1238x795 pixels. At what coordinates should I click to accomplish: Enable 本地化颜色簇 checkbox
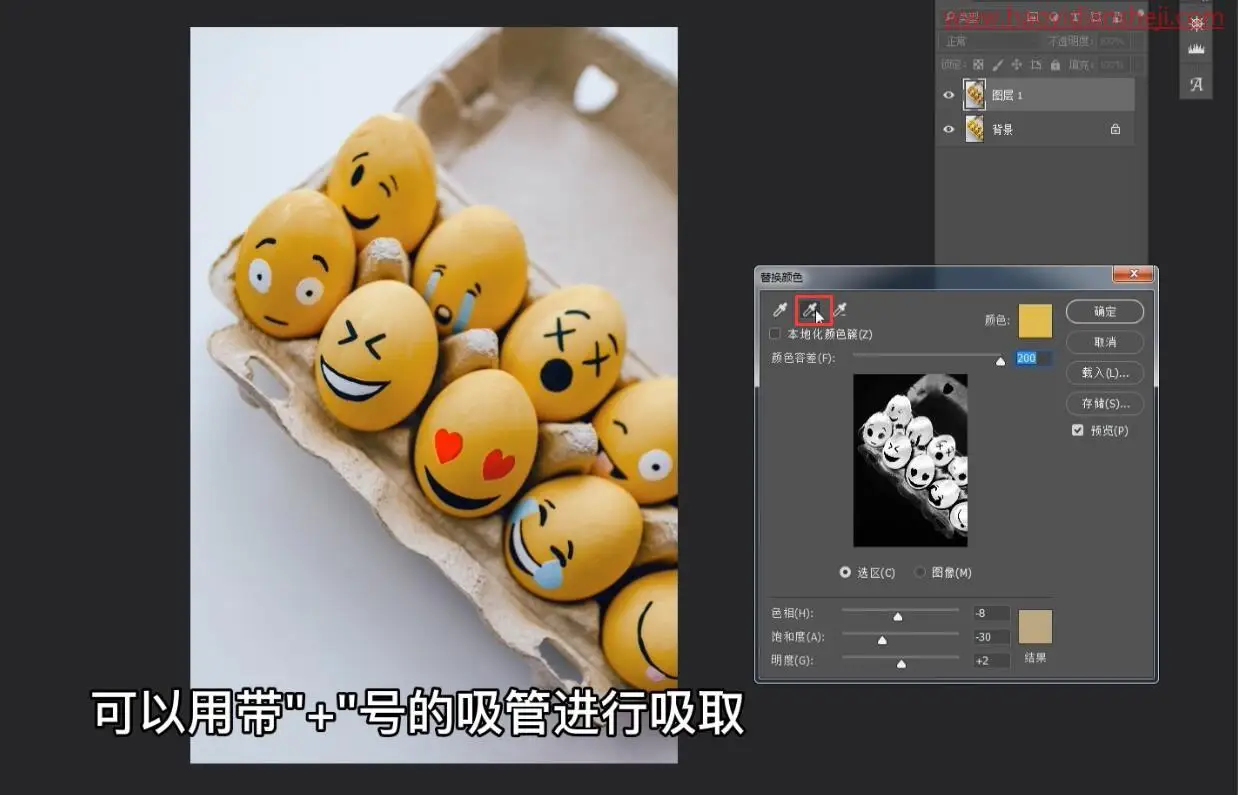775,334
